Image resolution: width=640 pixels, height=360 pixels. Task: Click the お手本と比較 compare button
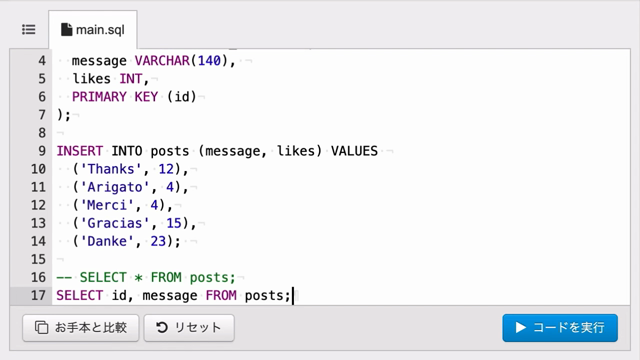(x=81, y=327)
